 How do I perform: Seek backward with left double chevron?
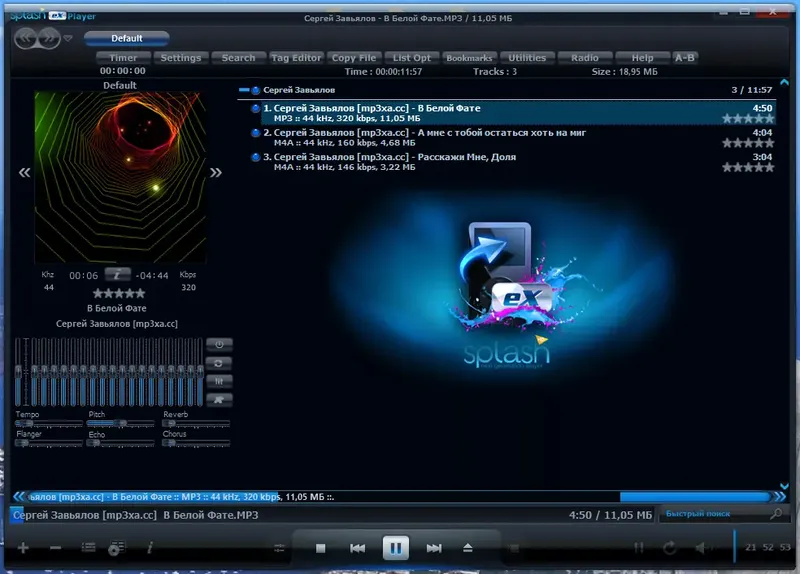[x=18, y=496]
